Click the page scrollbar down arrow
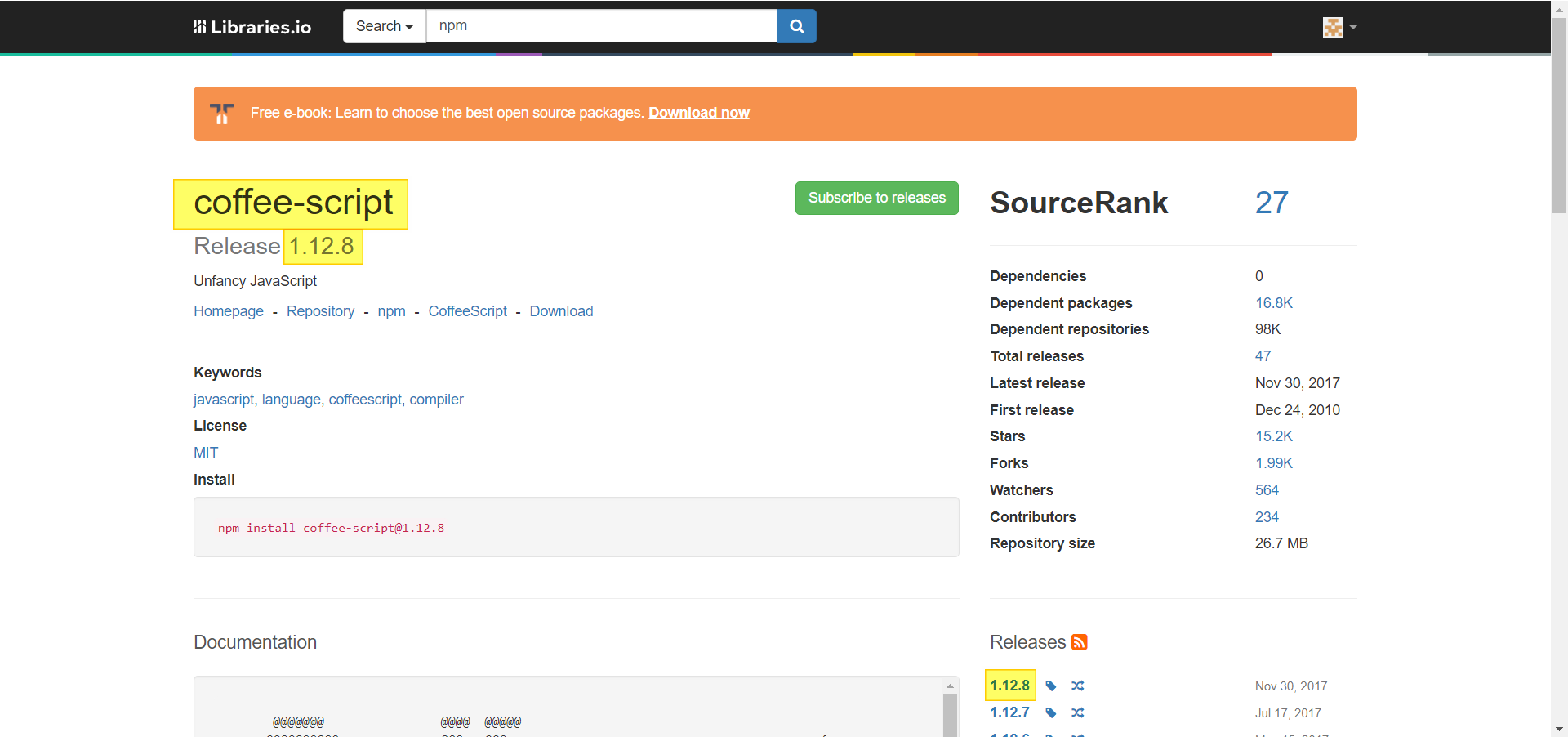The image size is (1568, 737). pos(1559,728)
